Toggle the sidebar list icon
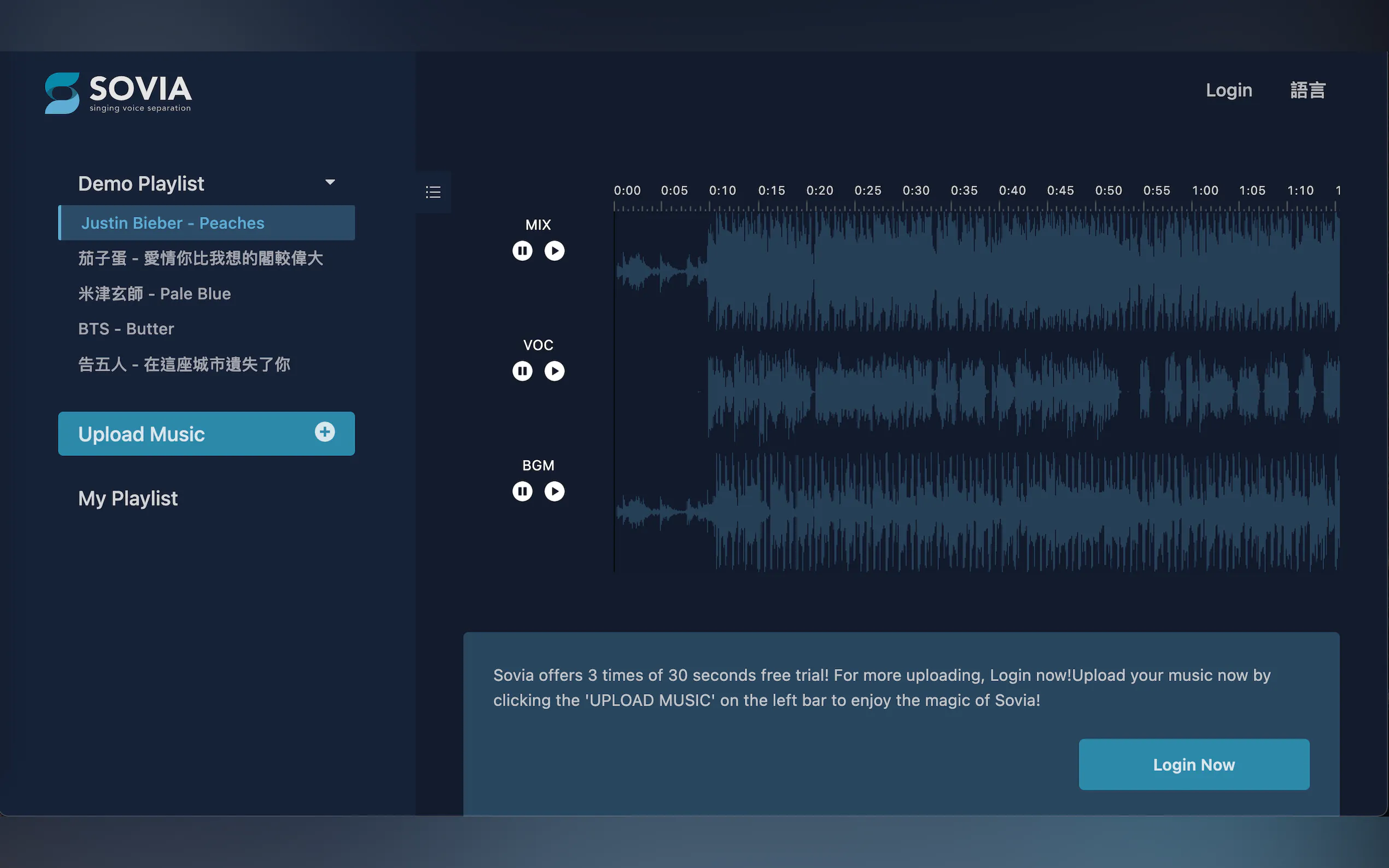1389x868 pixels. point(433,192)
